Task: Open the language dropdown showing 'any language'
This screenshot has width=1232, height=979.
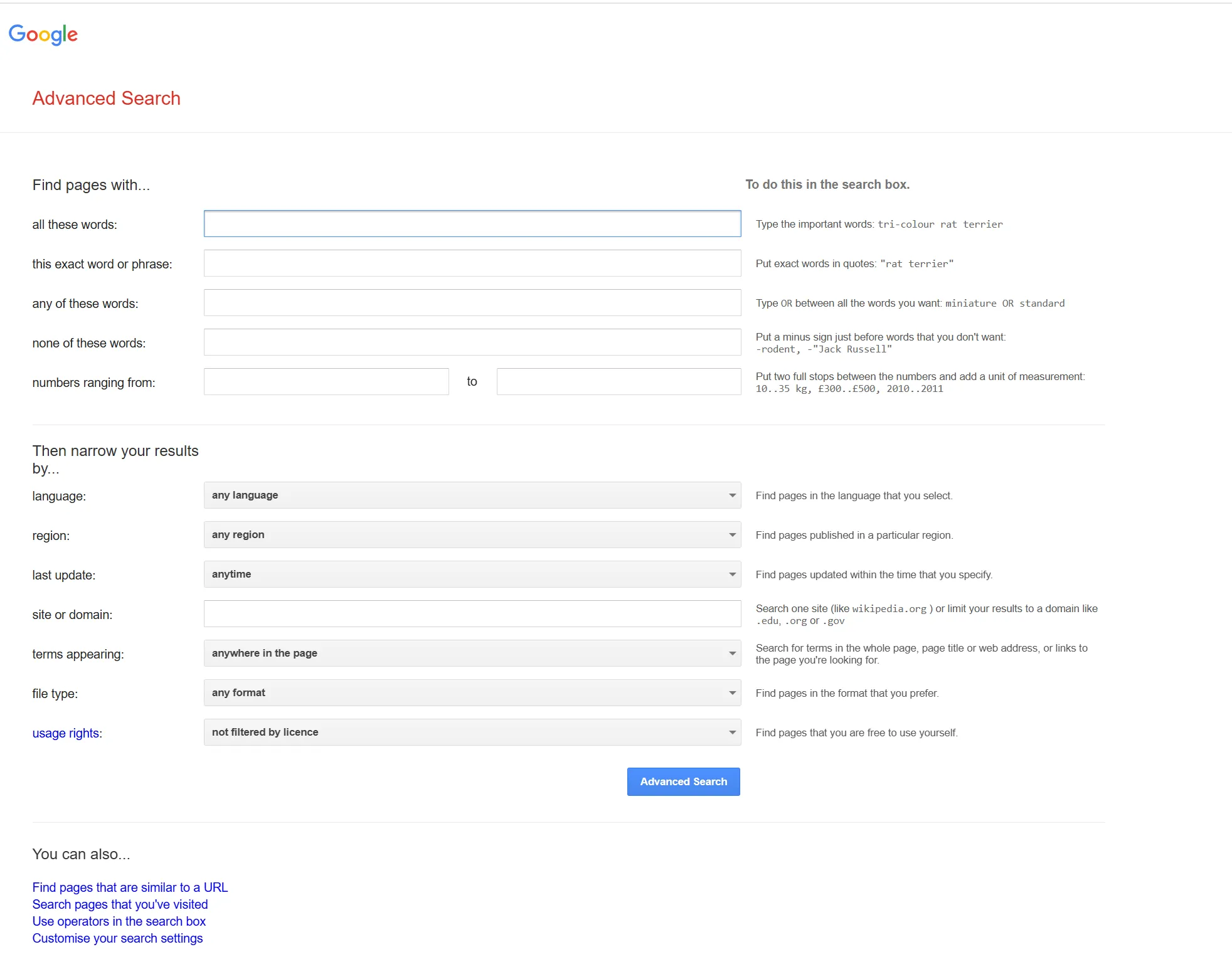Action: pos(472,495)
